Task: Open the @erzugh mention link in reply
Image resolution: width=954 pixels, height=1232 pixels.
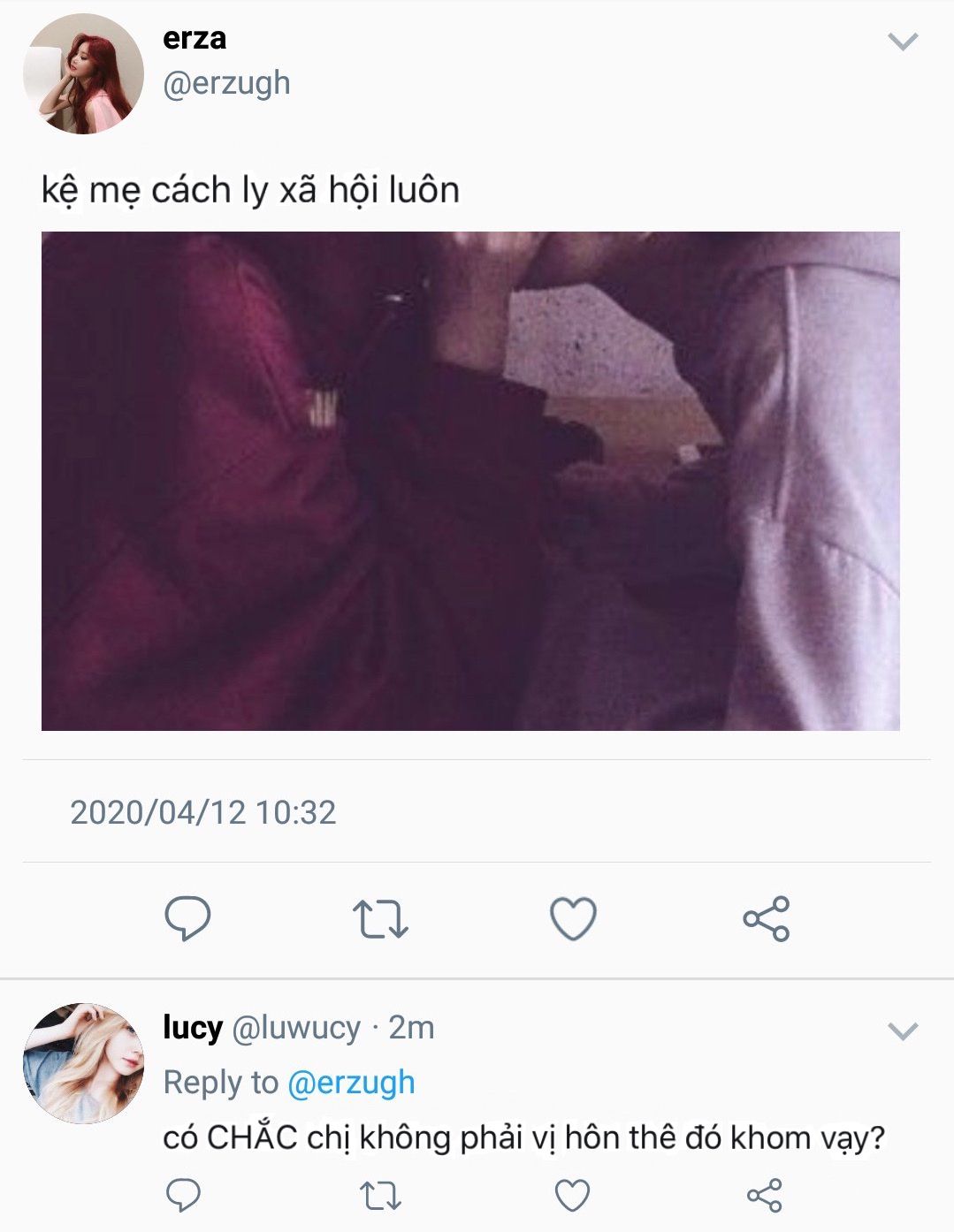Action: 351,1083
